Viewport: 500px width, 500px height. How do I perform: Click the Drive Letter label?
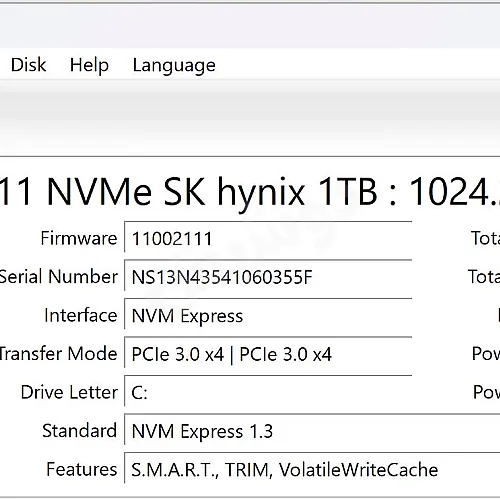click(69, 392)
